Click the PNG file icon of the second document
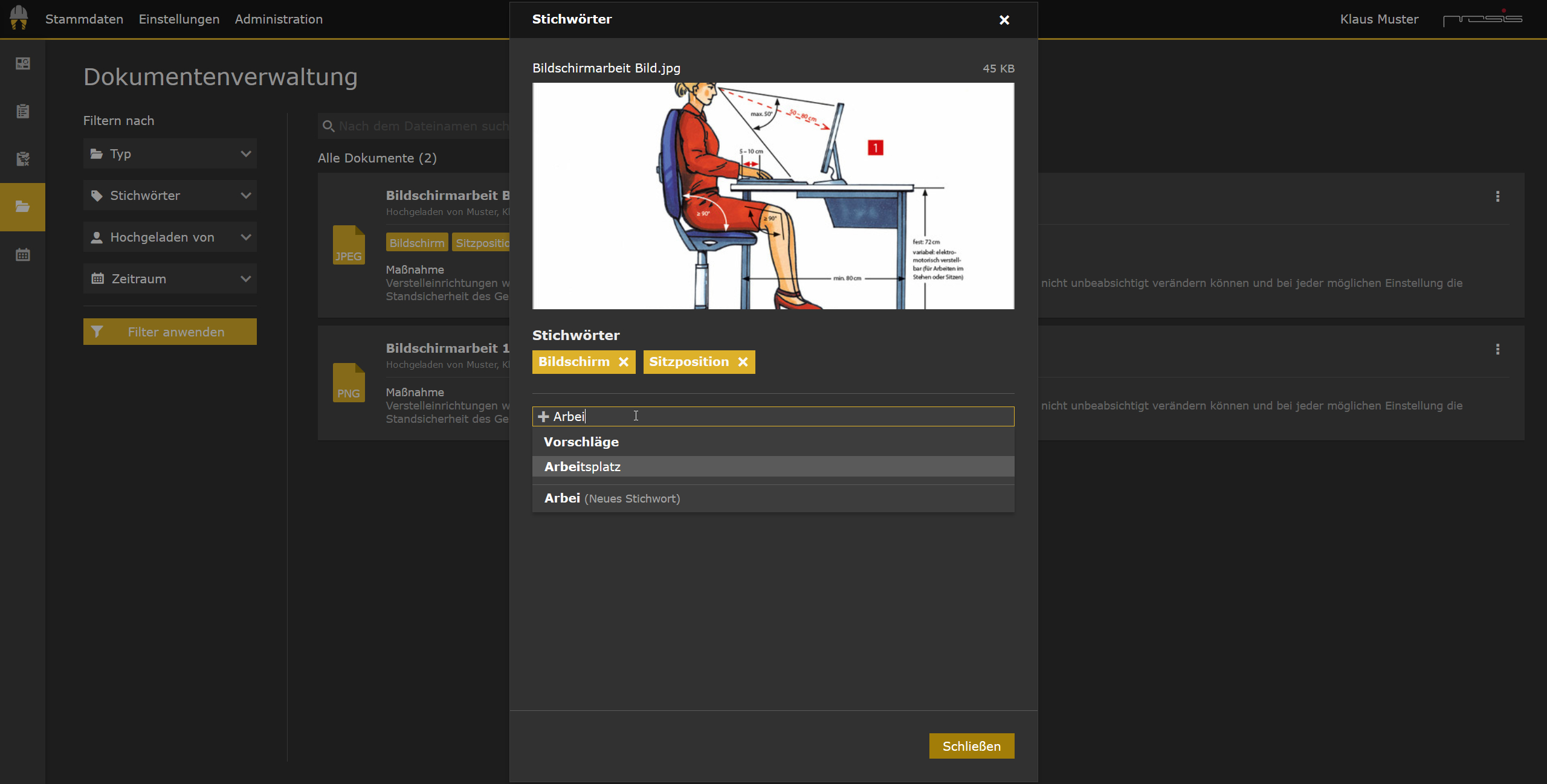Viewport: 1547px width, 784px height. click(x=349, y=382)
